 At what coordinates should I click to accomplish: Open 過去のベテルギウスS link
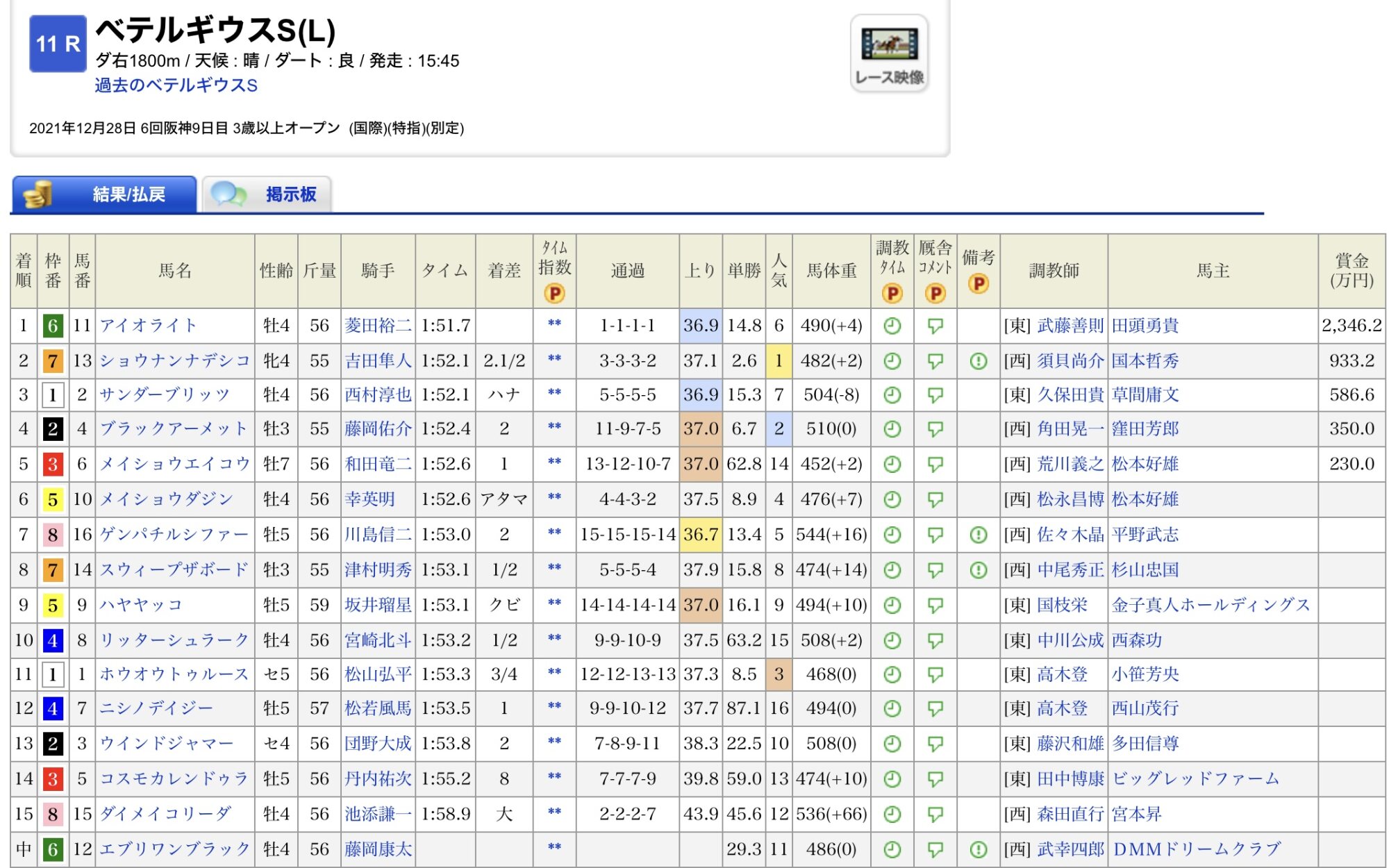coord(176,85)
